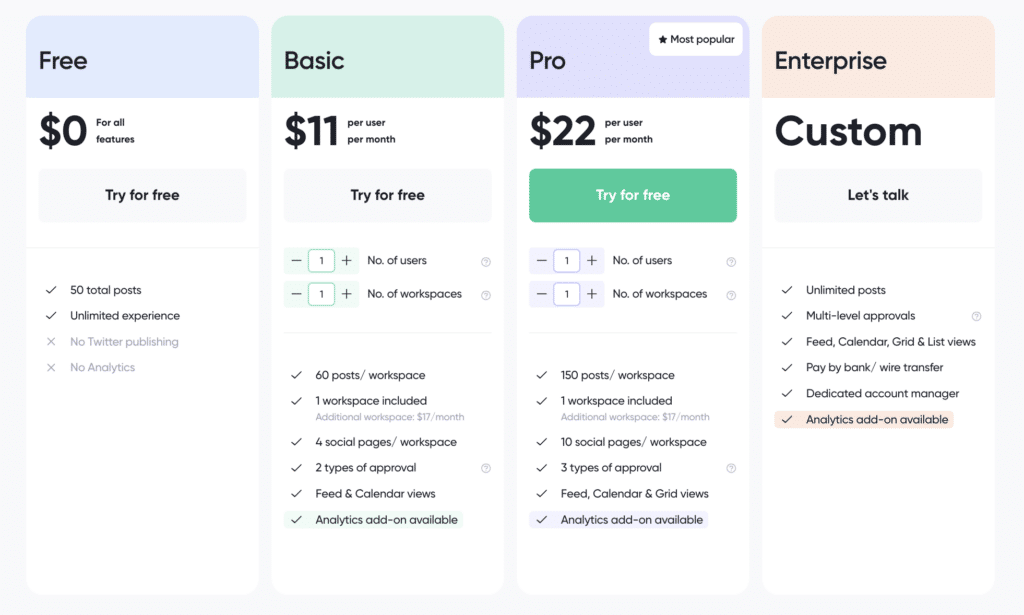The height and width of the screenshot is (615, 1024).
Task: Click Try for free under Free plan
Action: pos(142,195)
